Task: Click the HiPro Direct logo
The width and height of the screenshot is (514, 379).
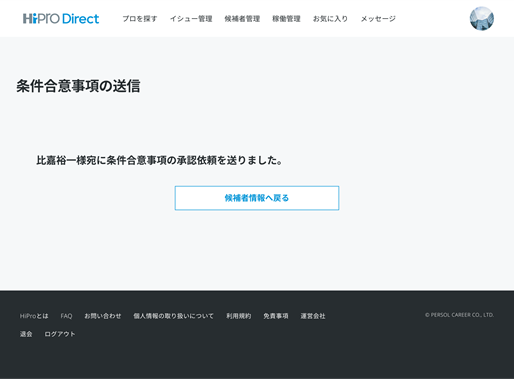Action: [61, 19]
